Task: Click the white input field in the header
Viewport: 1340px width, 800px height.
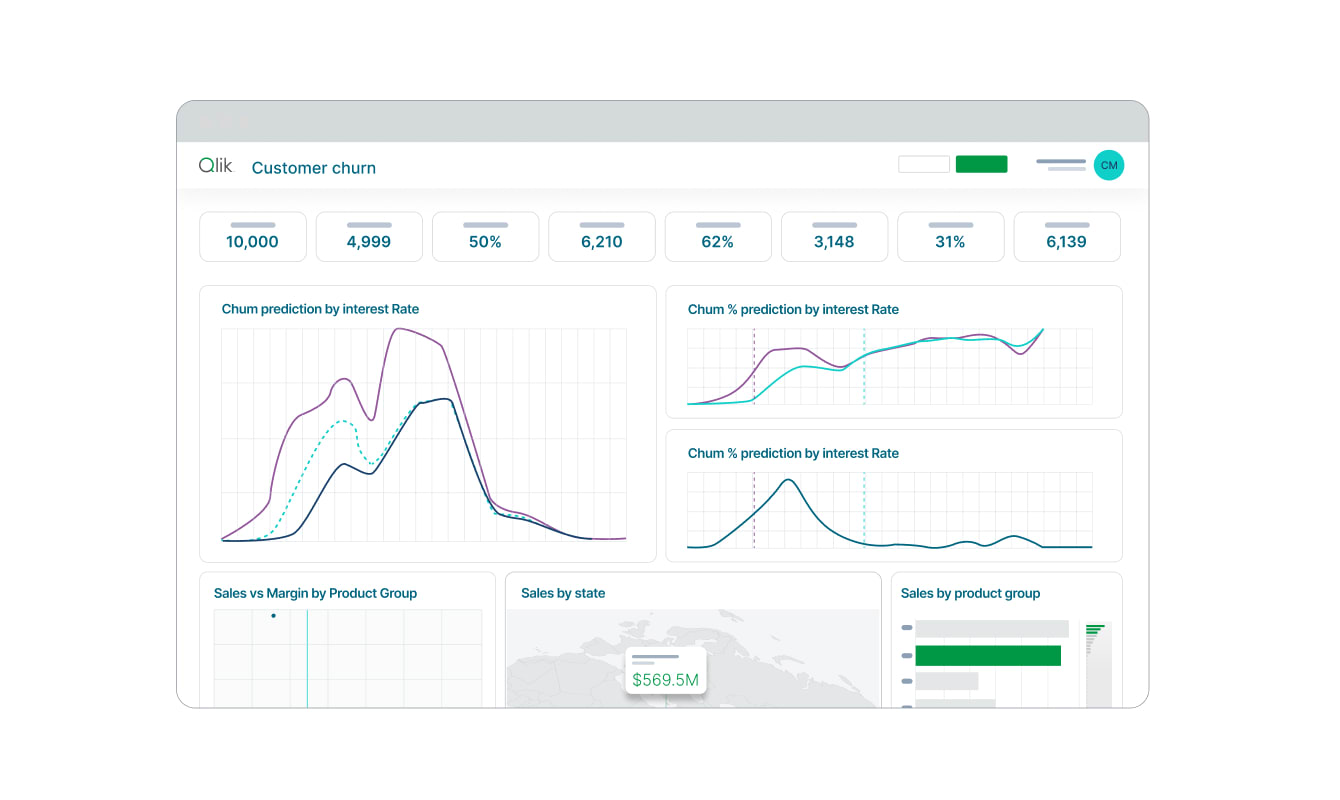Action: (923, 163)
